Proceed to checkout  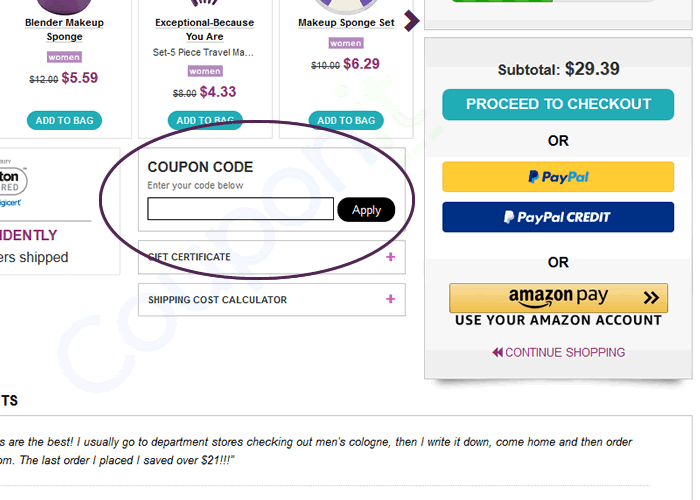tap(558, 104)
